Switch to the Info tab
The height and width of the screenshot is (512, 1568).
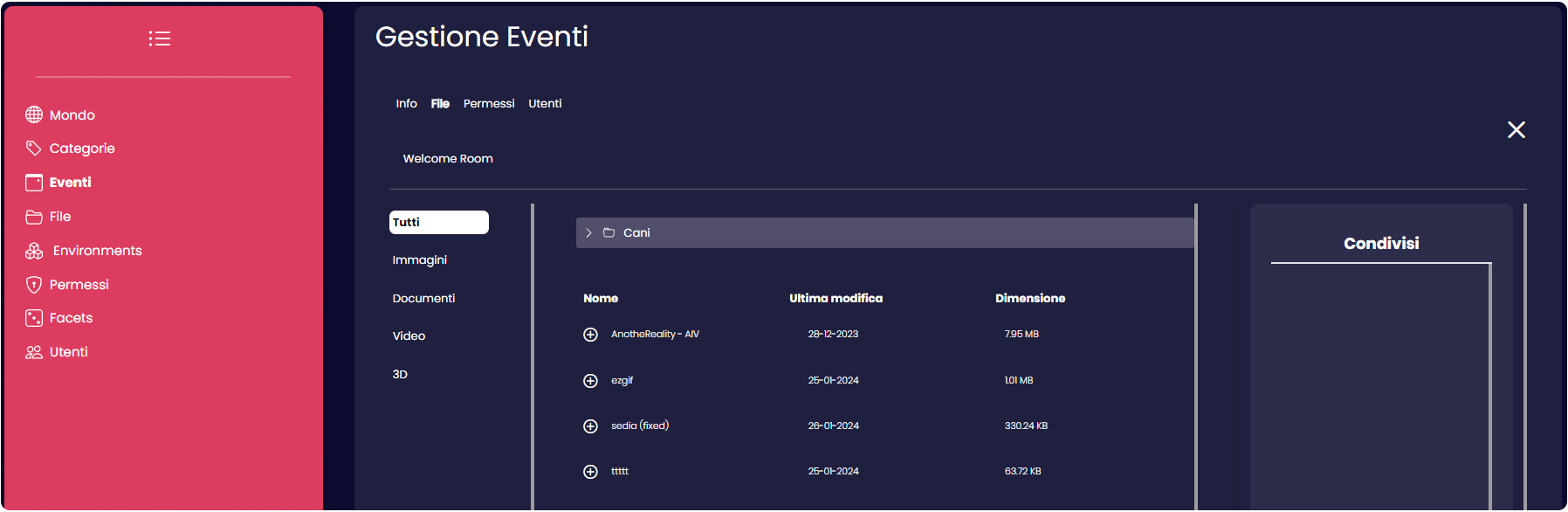tap(407, 103)
